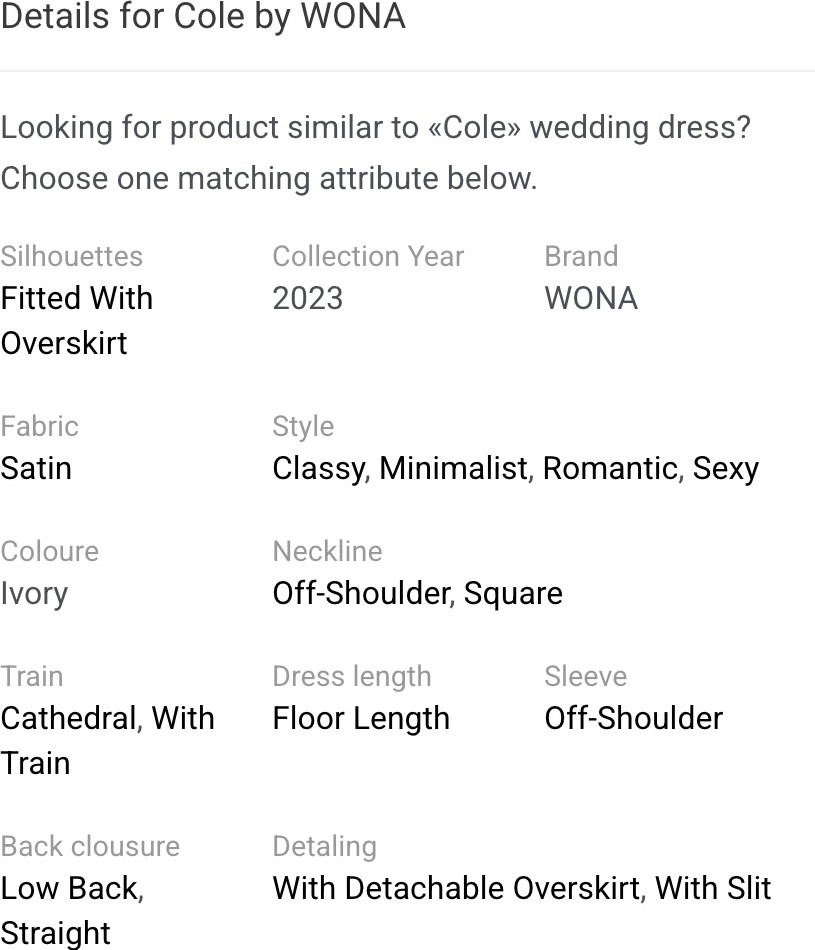Open the Floor Length dress length link
Image resolution: width=815 pixels, height=950 pixels.
[361, 719]
